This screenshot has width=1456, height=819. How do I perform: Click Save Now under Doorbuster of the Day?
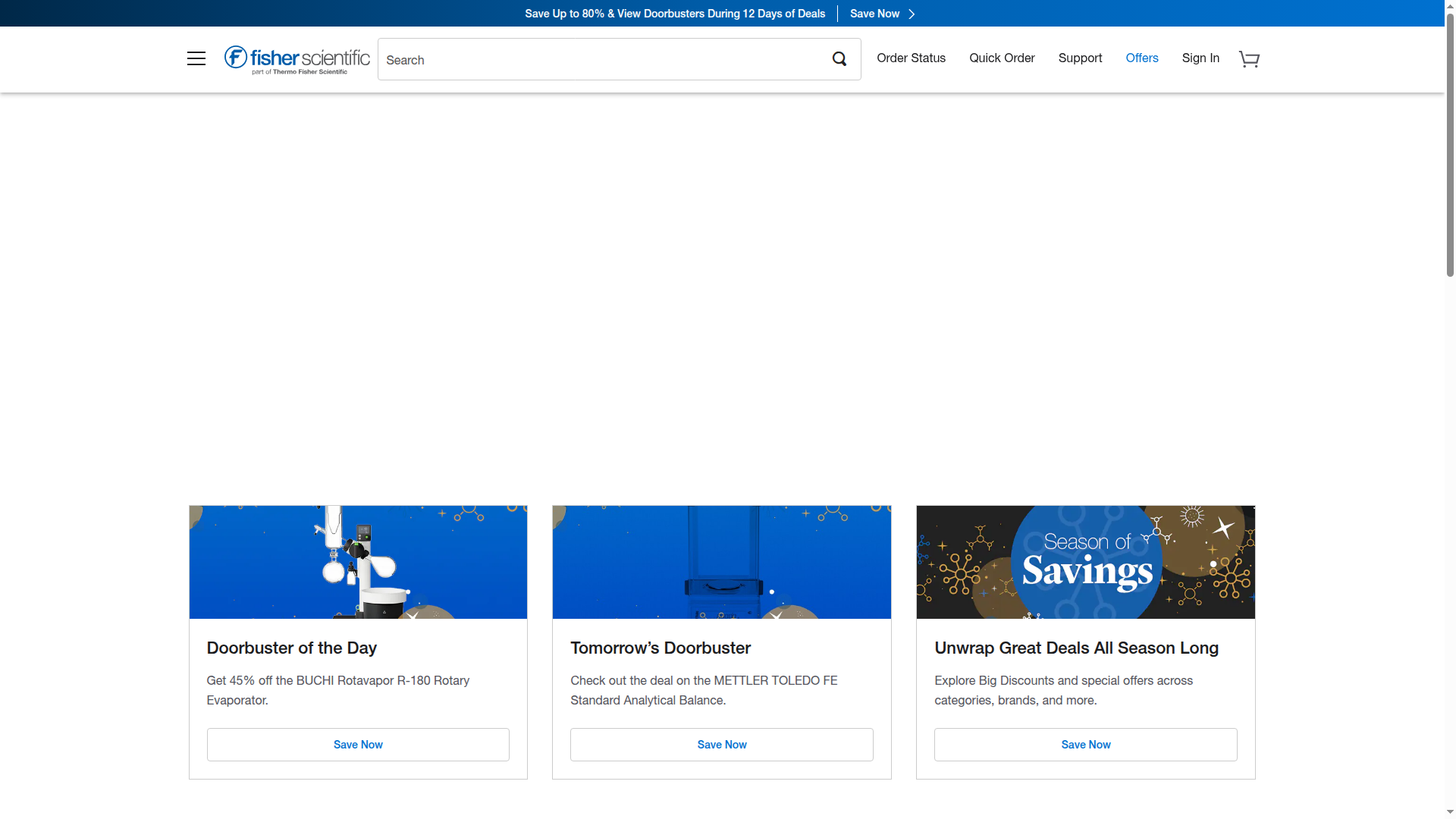[x=357, y=744]
